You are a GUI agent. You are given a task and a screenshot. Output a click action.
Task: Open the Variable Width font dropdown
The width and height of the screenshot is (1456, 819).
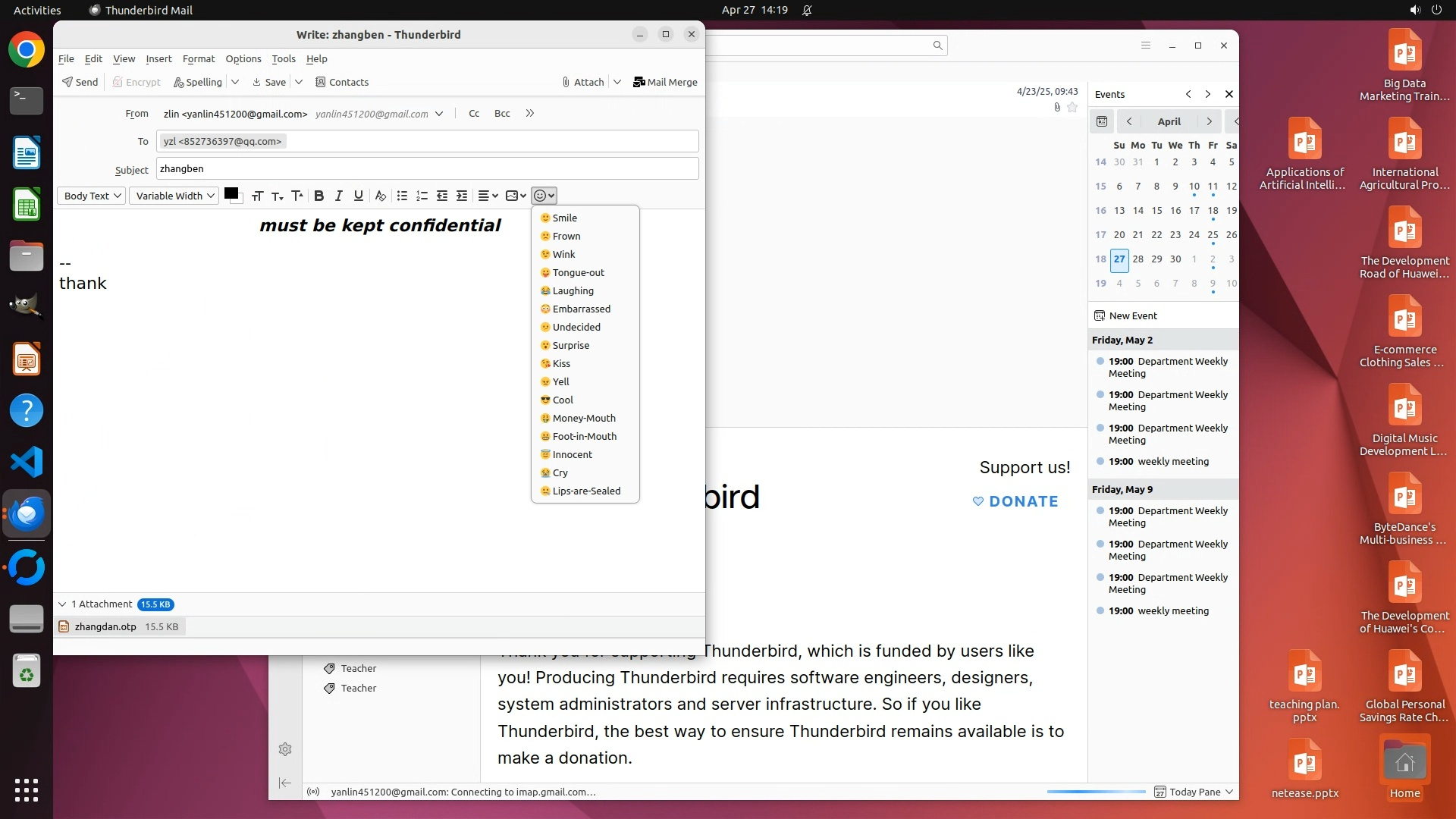point(174,196)
